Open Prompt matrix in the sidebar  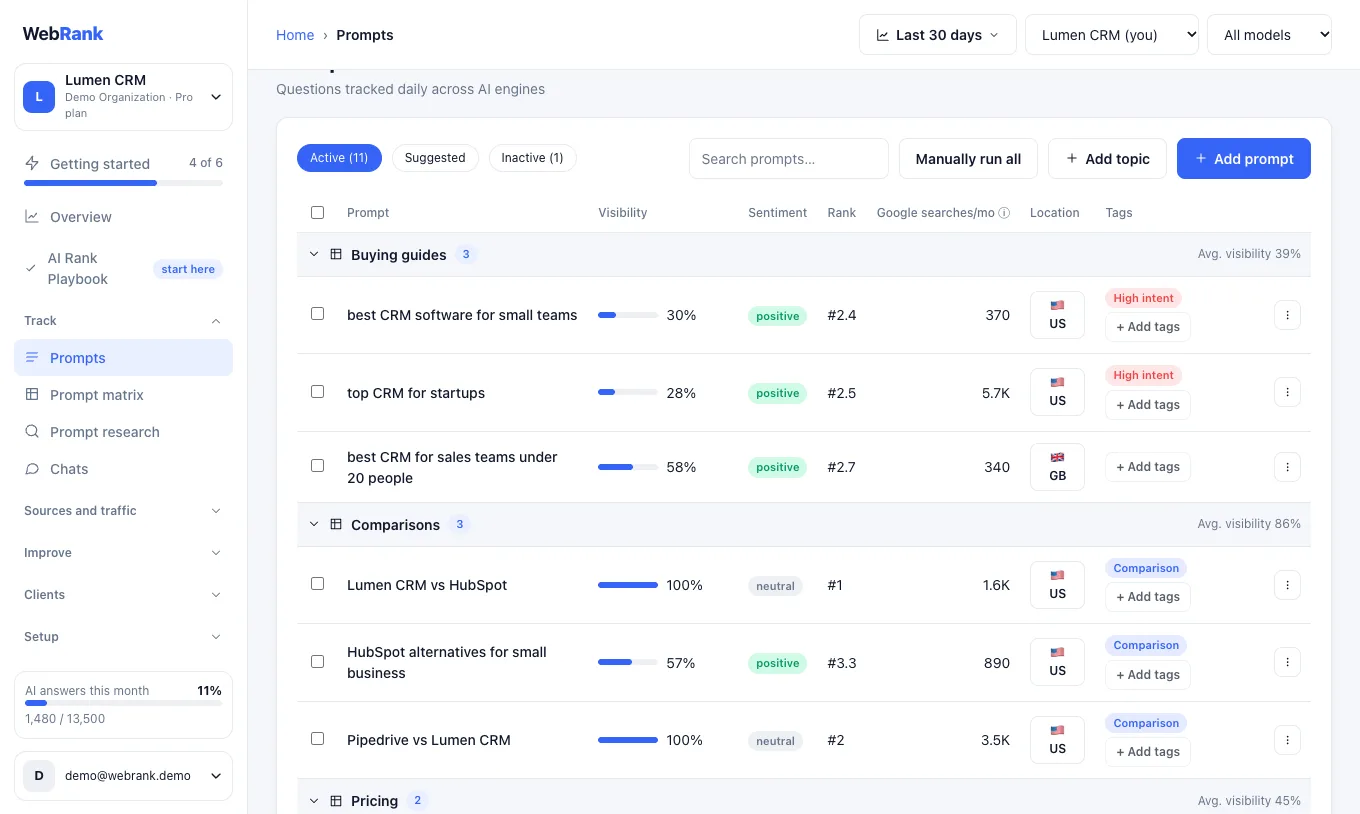123,395
